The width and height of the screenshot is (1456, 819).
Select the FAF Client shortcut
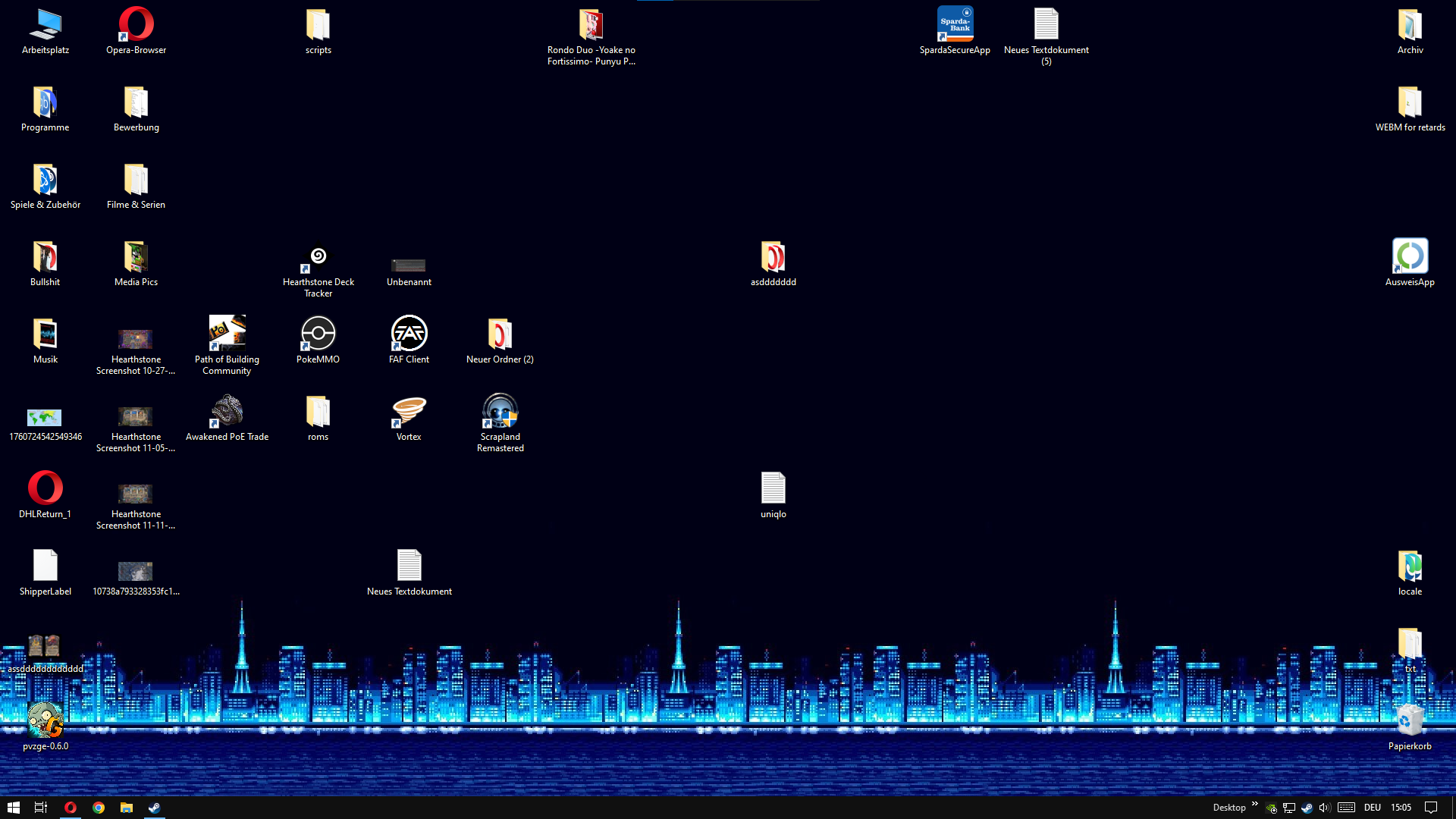pyautogui.click(x=409, y=334)
